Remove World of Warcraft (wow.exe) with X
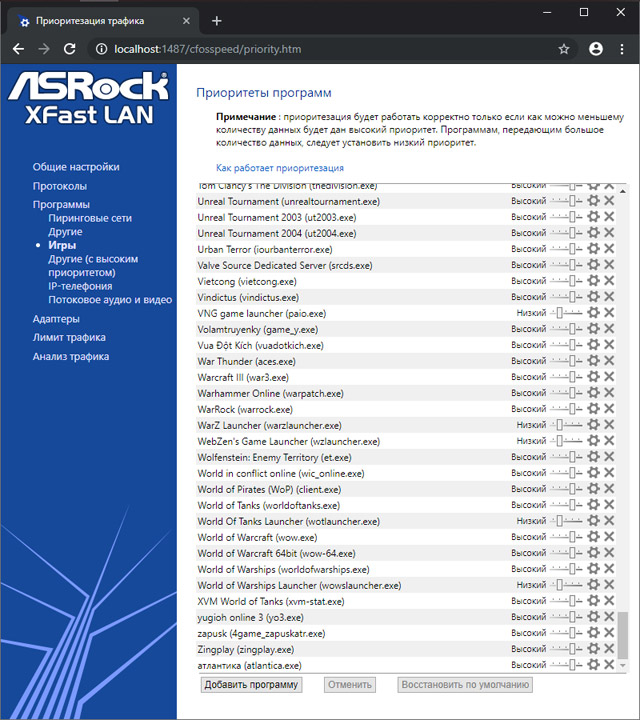Image resolution: width=640 pixels, height=720 pixels. 609,537
